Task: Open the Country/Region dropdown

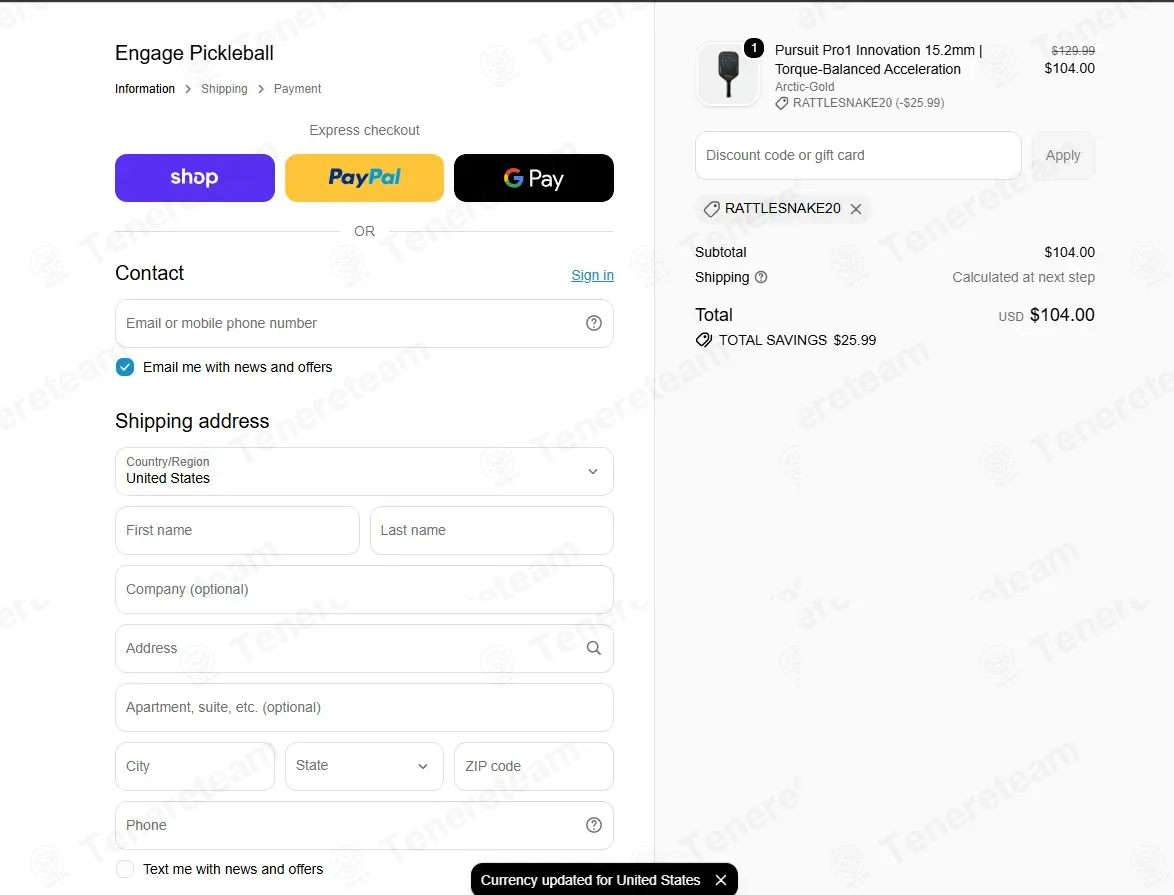Action: tap(364, 471)
